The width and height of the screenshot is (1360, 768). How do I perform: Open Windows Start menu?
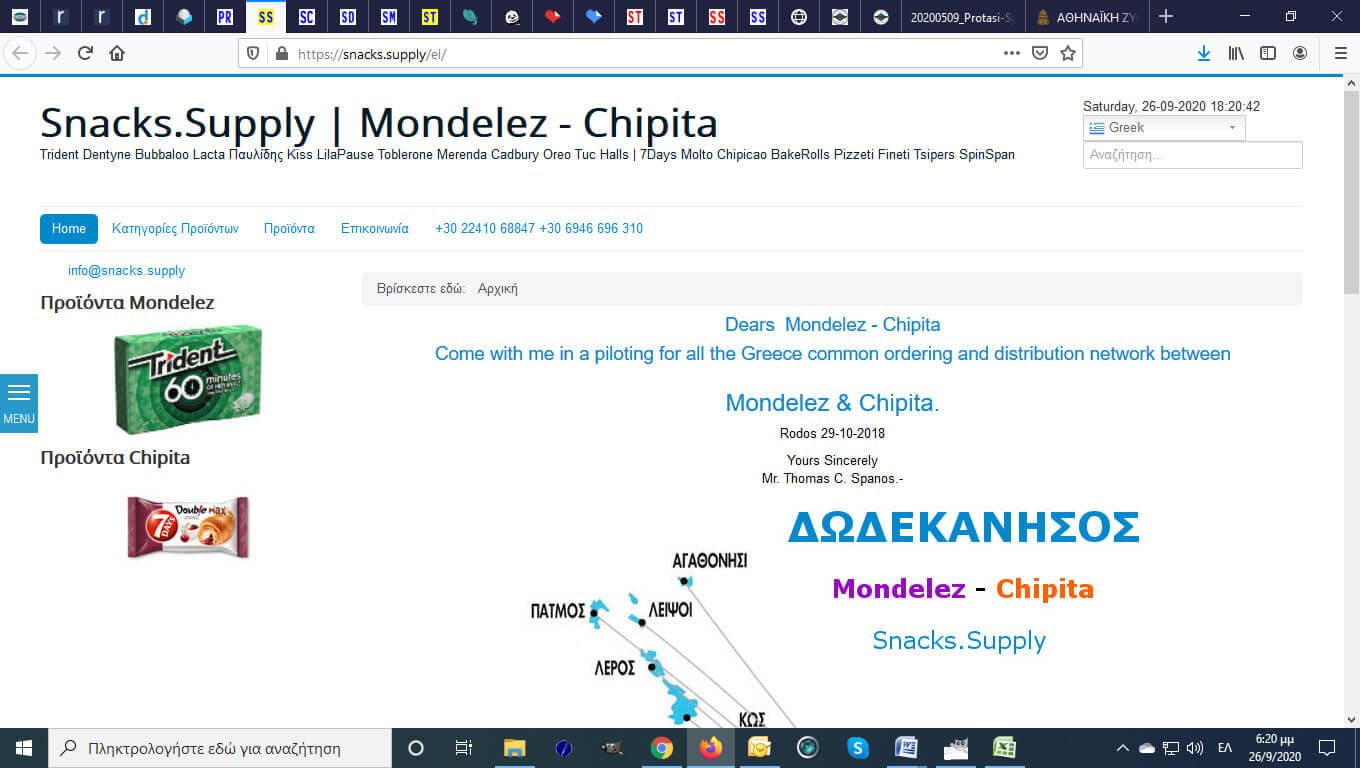[x=23, y=747]
